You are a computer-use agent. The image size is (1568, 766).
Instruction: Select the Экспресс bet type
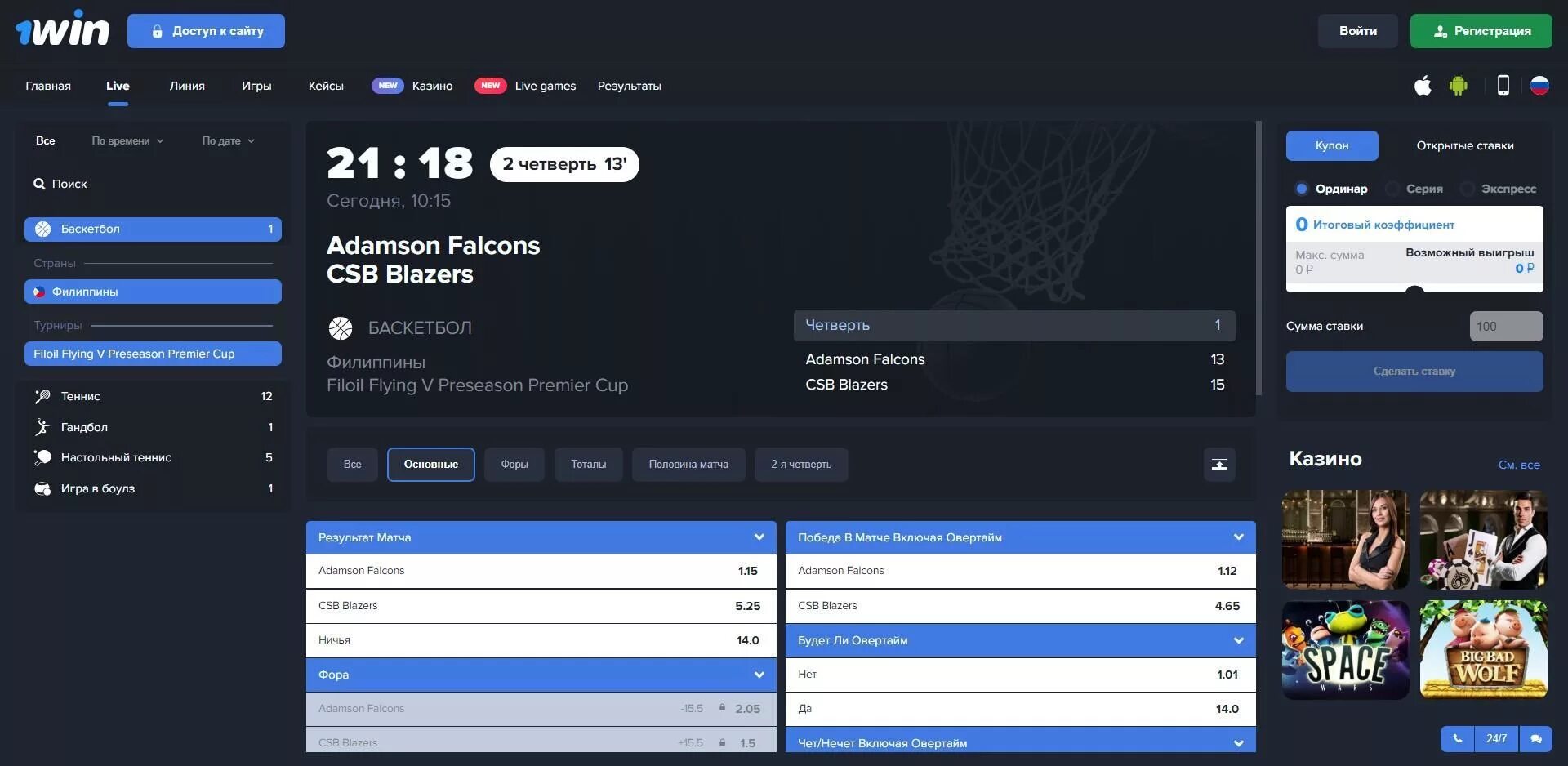click(x=1499, y=189)
